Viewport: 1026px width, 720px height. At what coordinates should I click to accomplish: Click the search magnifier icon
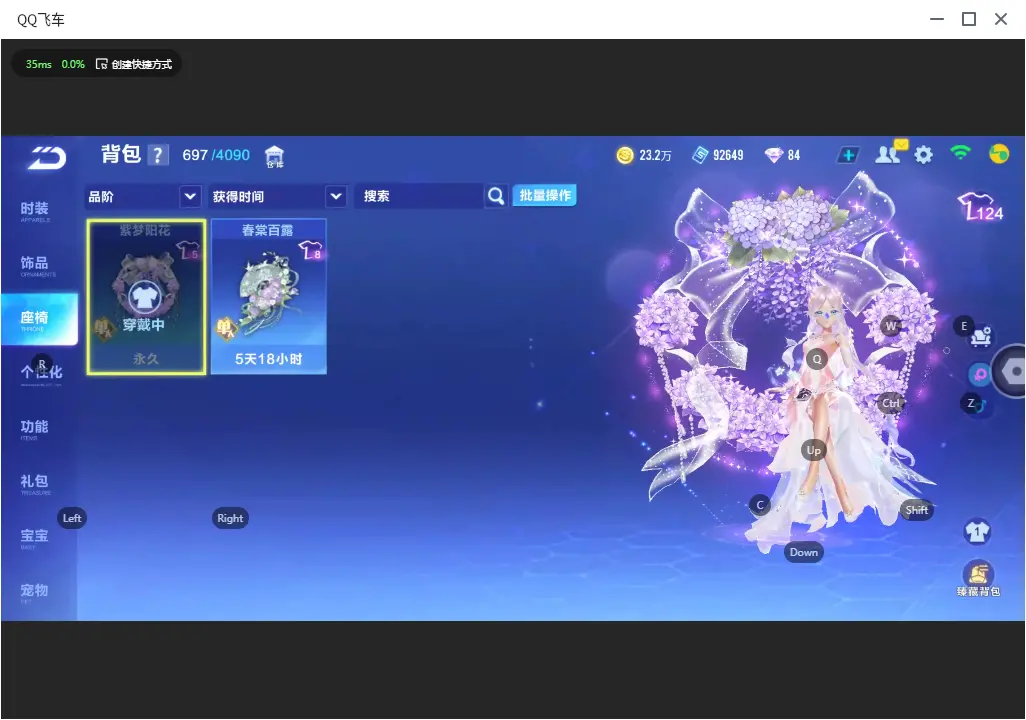tap(496, 196)
